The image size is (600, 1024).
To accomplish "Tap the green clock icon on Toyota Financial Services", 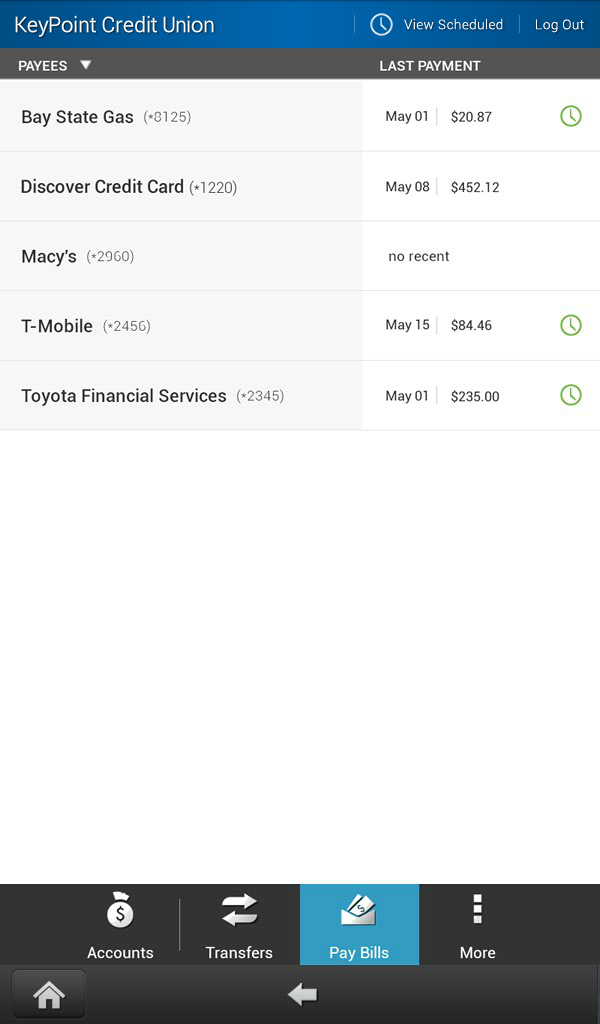I will coord(571,395).
